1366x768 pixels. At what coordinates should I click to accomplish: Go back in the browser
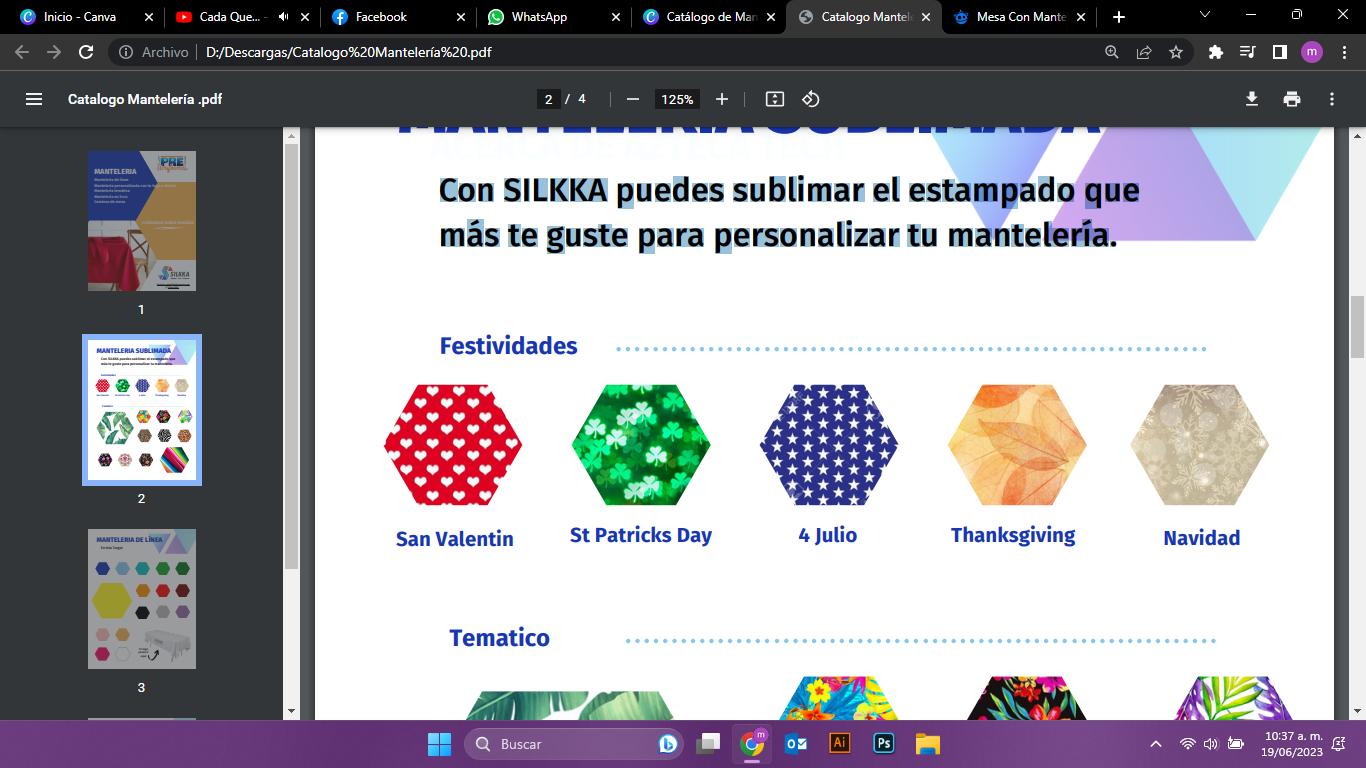click(22, 52)
